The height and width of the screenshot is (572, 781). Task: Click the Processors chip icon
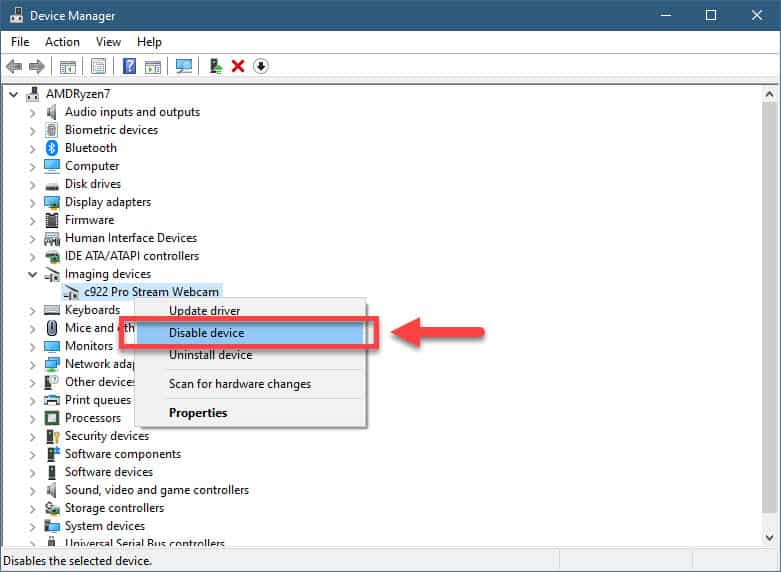pyautogui.click(x=52, y=418)
